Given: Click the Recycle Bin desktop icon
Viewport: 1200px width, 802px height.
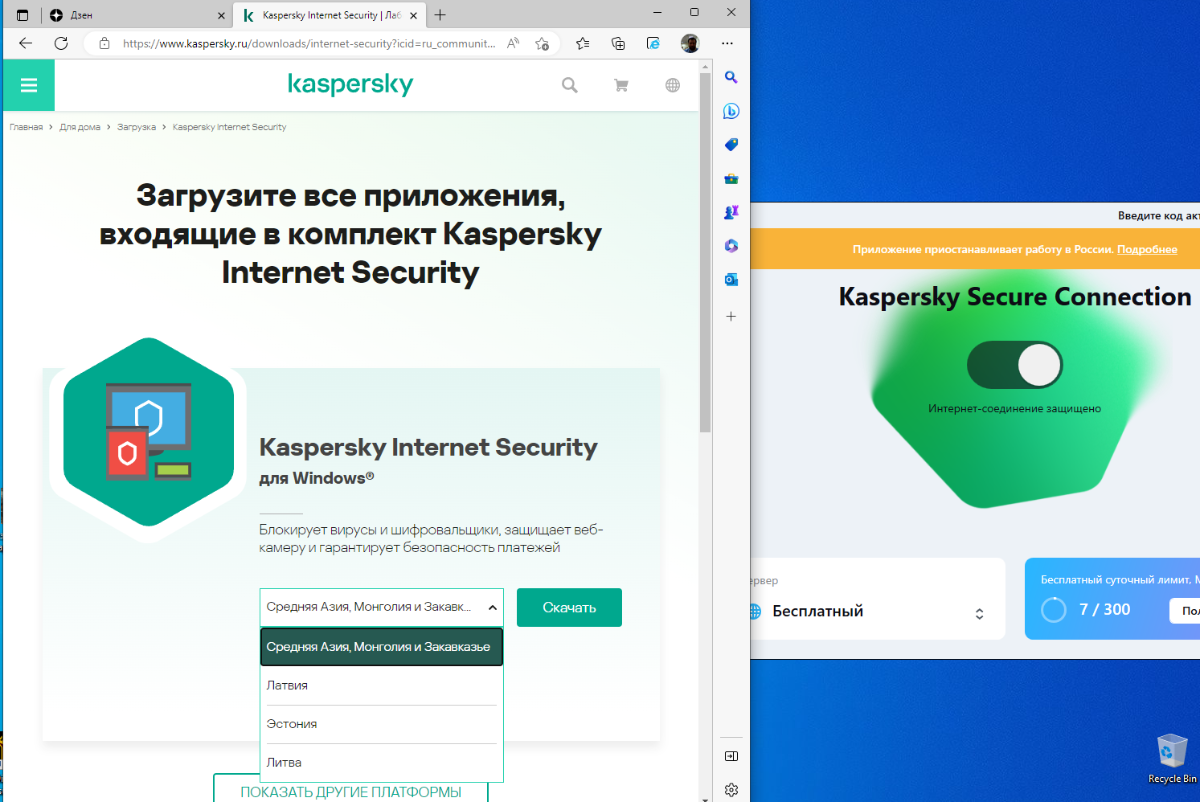Looking at the screenshot, I should (x=1172, y=759).
